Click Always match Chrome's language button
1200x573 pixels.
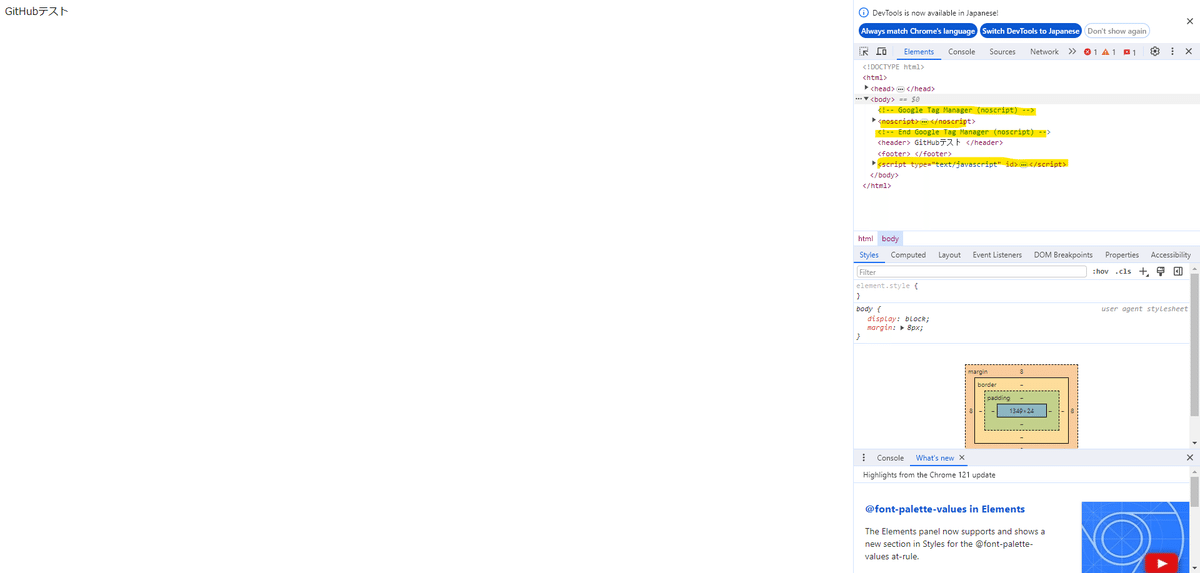pyautogui.click(x=918, y=31)
